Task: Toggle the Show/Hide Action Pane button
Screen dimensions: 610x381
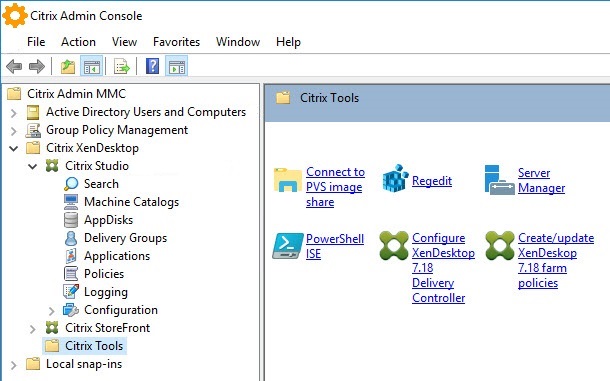Action: [177, 67]
